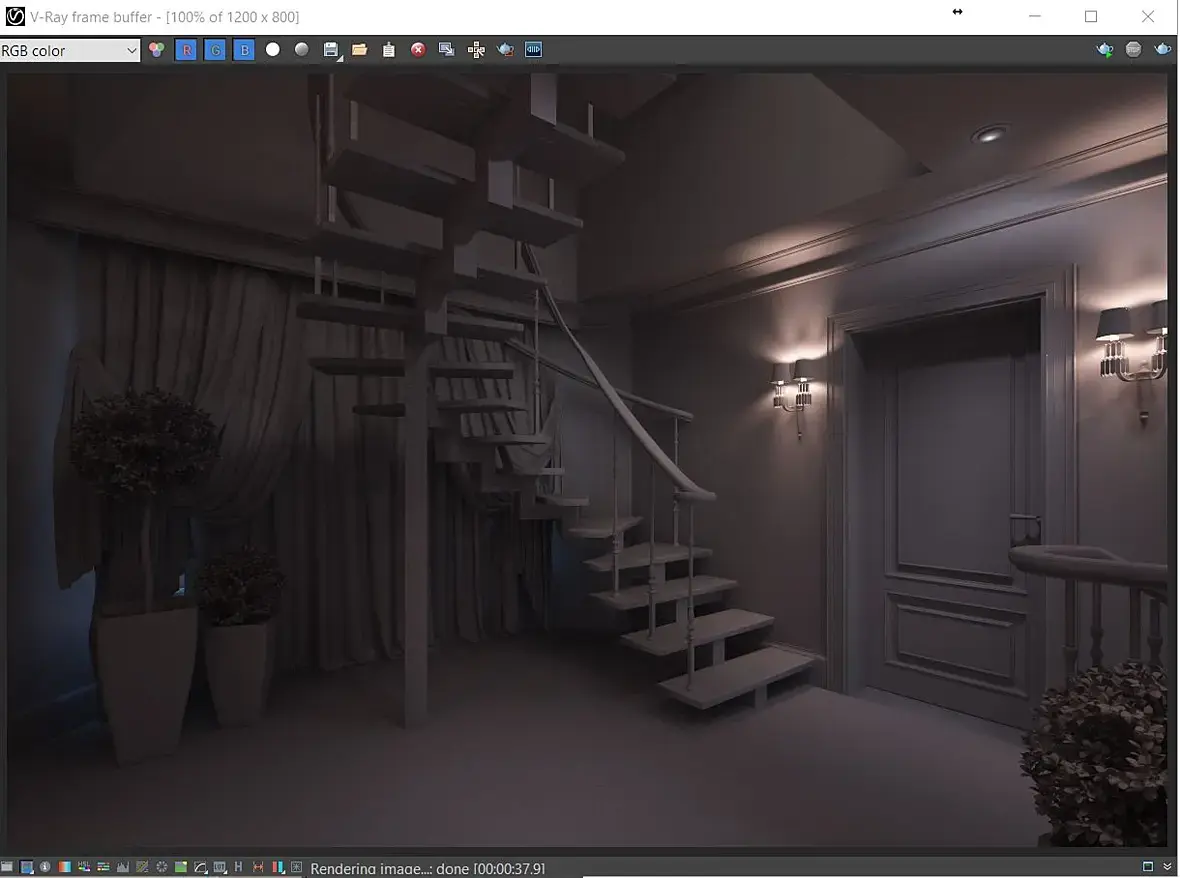
Task: Click the red X stop icon
Action: [x=418, y=50]
